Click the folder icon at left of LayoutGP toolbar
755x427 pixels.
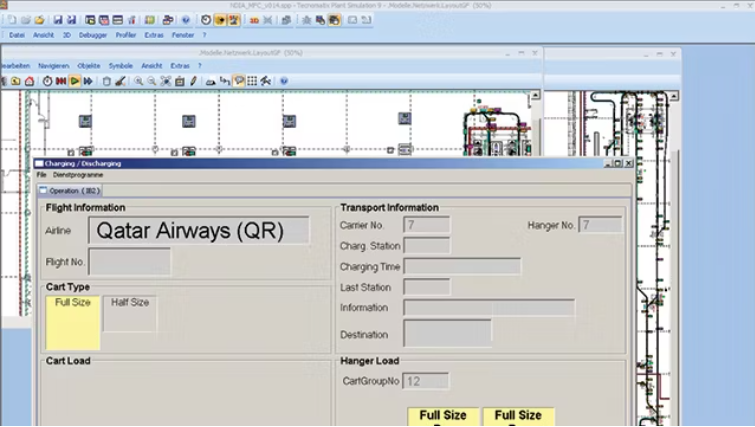[16, 81]
